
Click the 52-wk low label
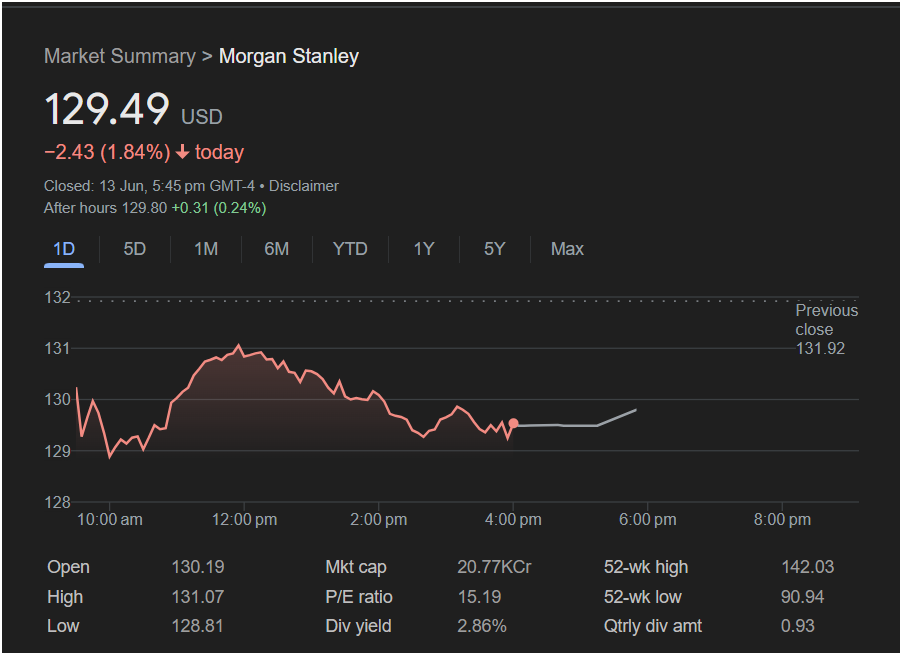point(643,597)
